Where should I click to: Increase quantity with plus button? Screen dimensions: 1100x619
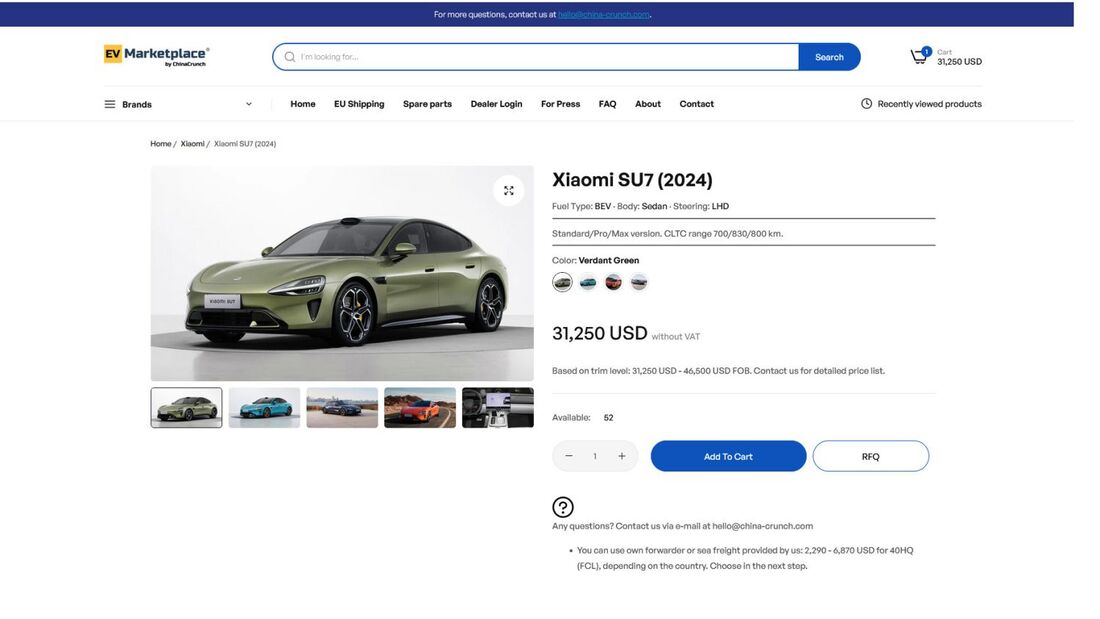click(x=622, y=456)
